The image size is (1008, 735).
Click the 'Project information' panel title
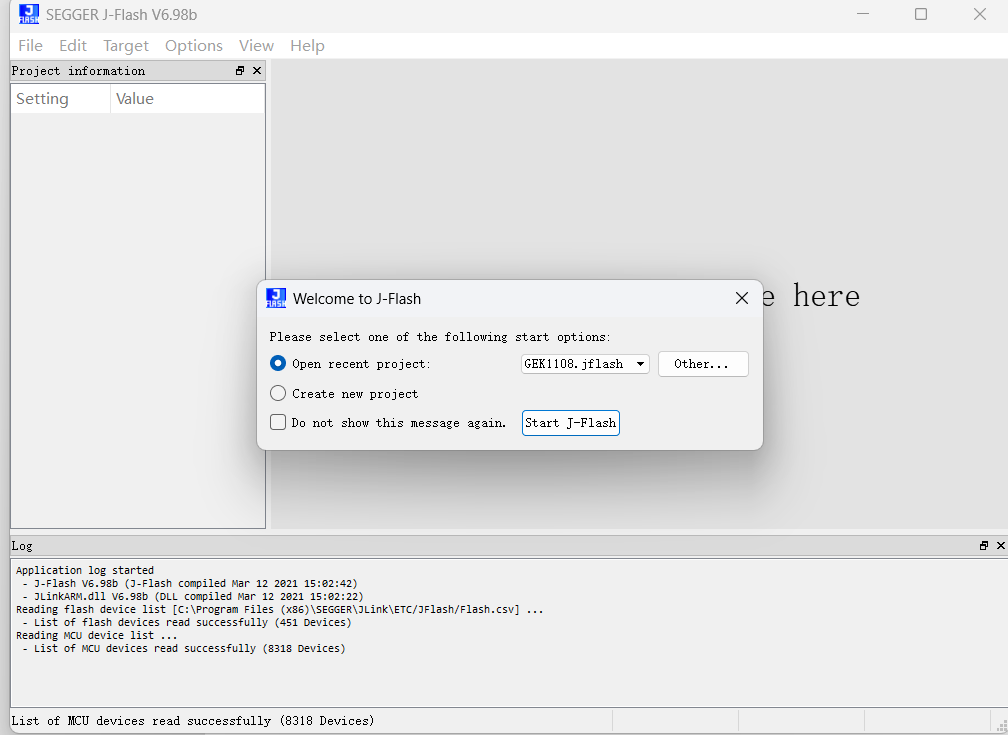tap(78, 71)
